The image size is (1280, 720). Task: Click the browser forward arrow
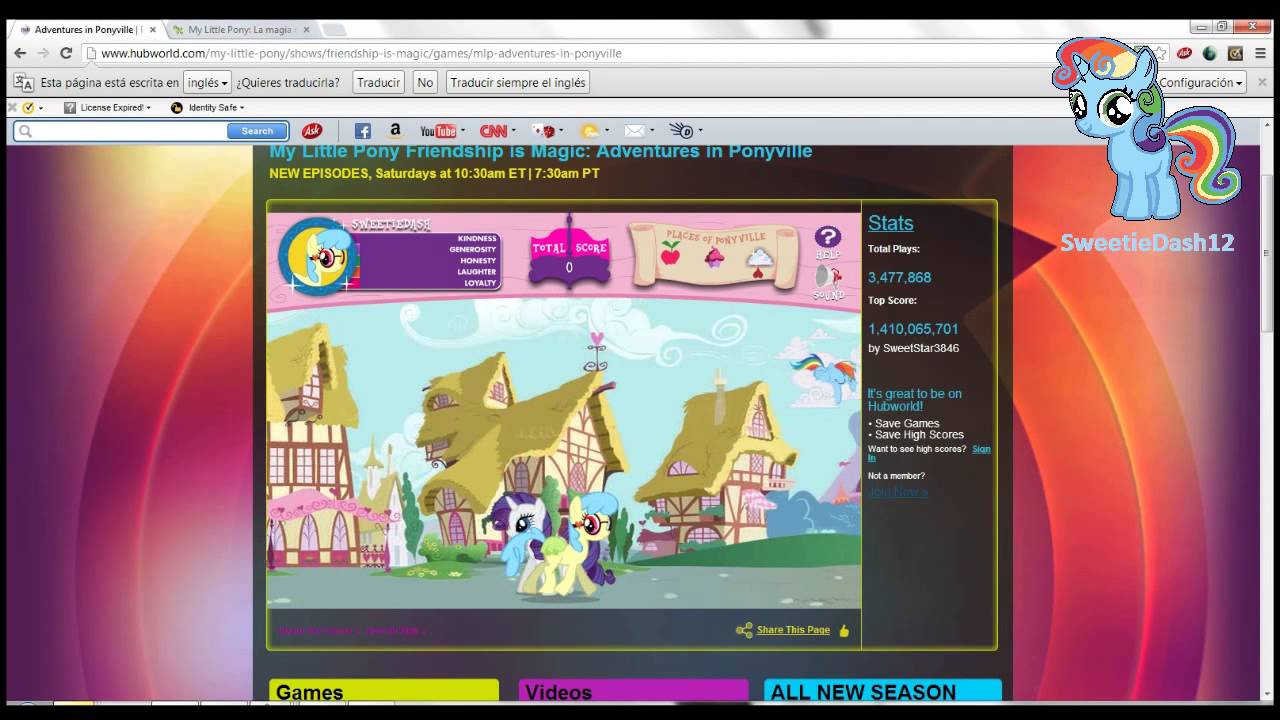(x=43, y=53)
